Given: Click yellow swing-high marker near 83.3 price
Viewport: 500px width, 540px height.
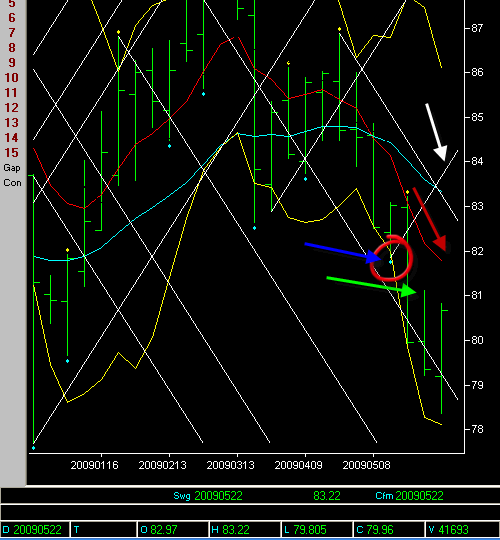Looking at the screenshot, I should coord(407,192).
